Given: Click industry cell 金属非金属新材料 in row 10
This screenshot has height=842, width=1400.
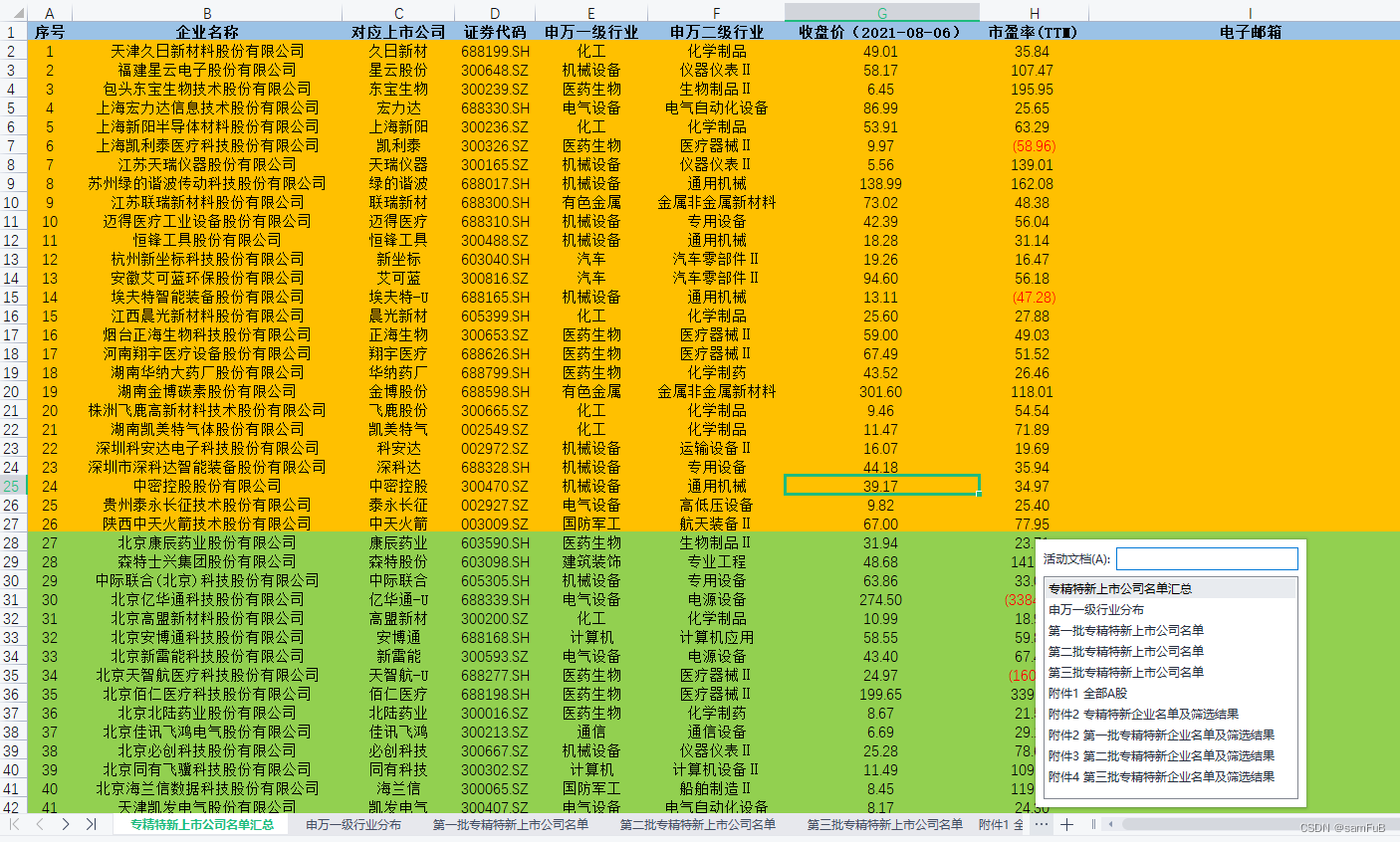Looking at the screenshot, I should pos(716,202).
